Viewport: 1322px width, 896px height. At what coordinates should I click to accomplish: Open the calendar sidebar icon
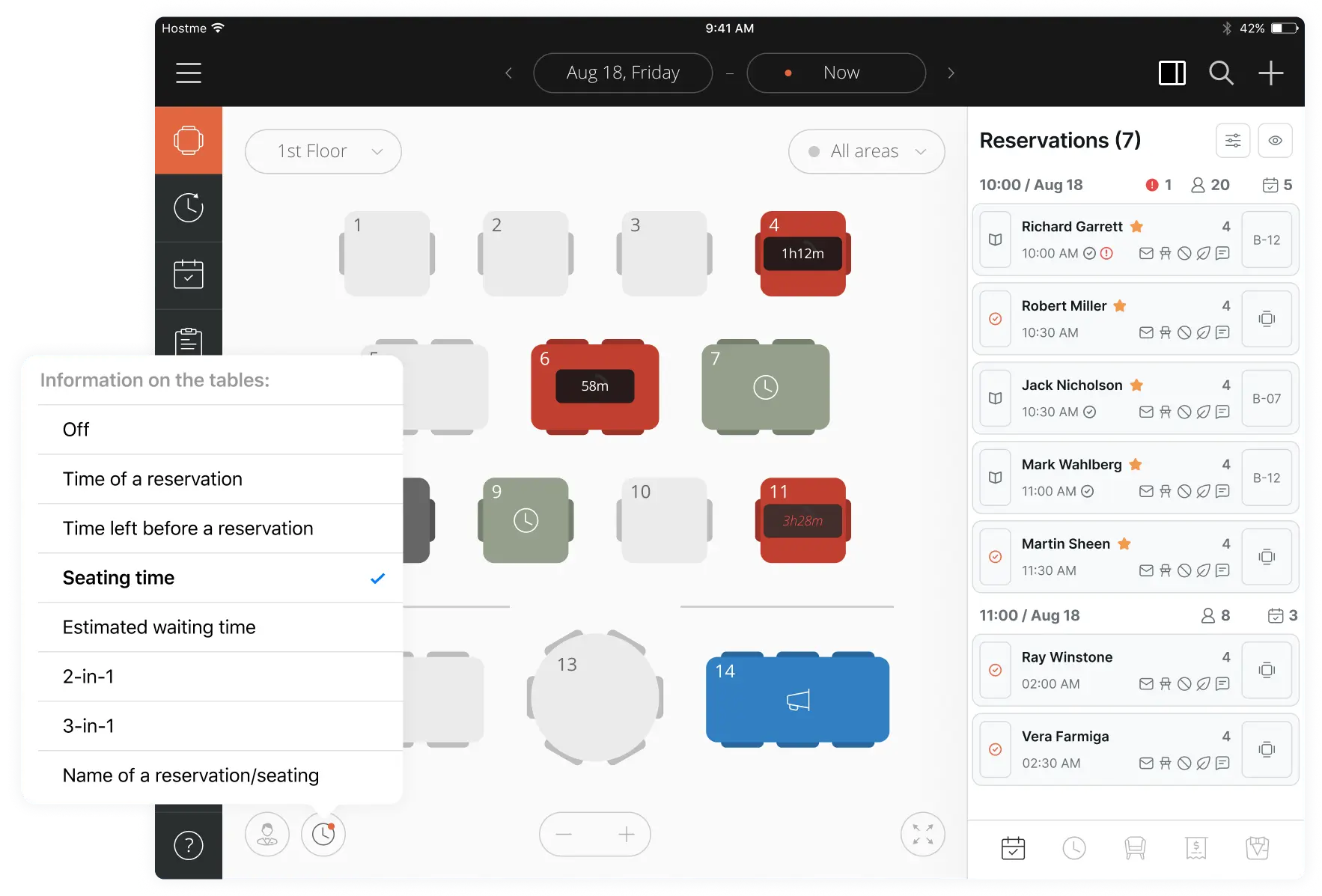(x=189, y=275)
